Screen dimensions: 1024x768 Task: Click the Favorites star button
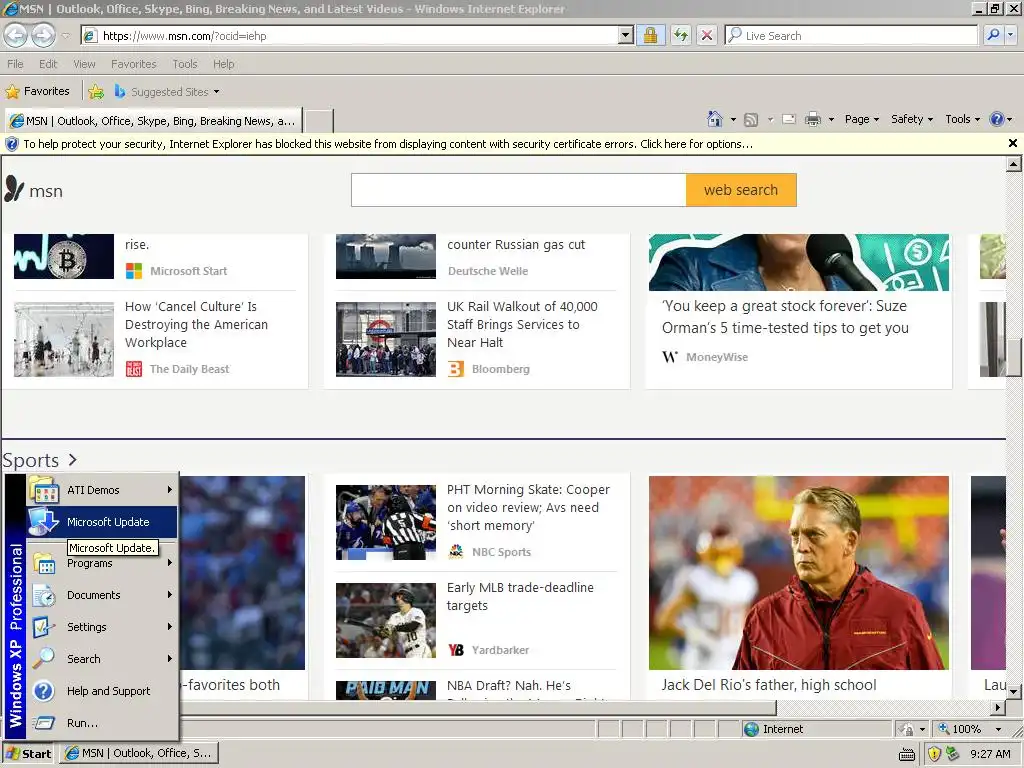37,91
